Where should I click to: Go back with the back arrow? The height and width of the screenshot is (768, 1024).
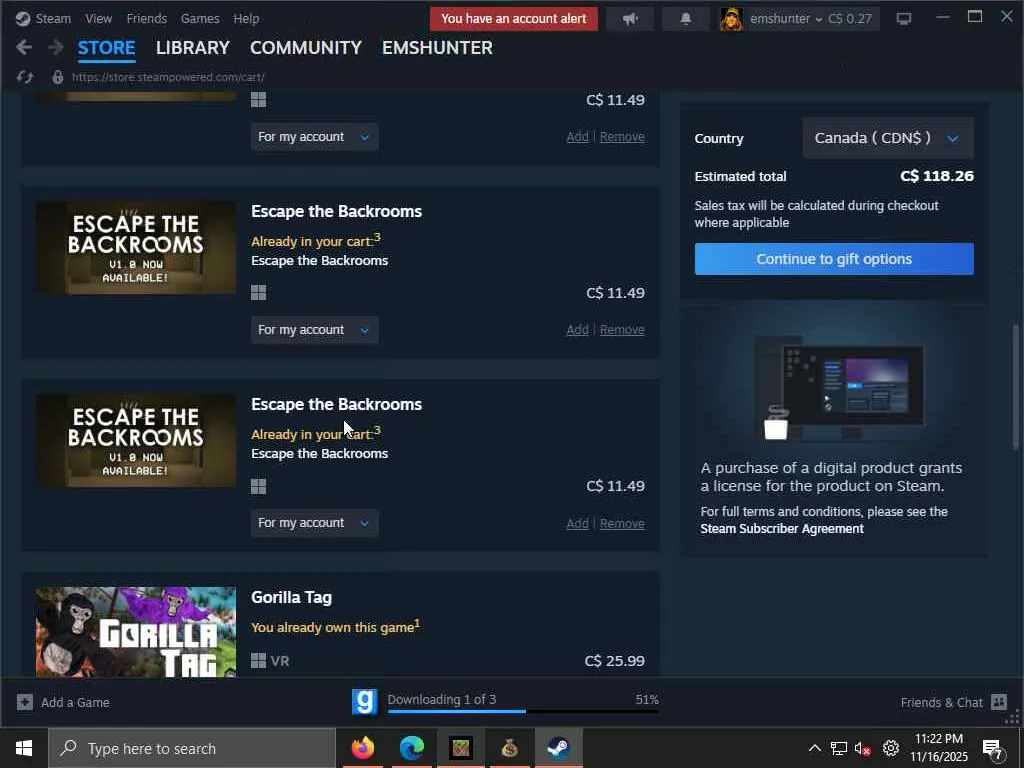pos(24,47)
